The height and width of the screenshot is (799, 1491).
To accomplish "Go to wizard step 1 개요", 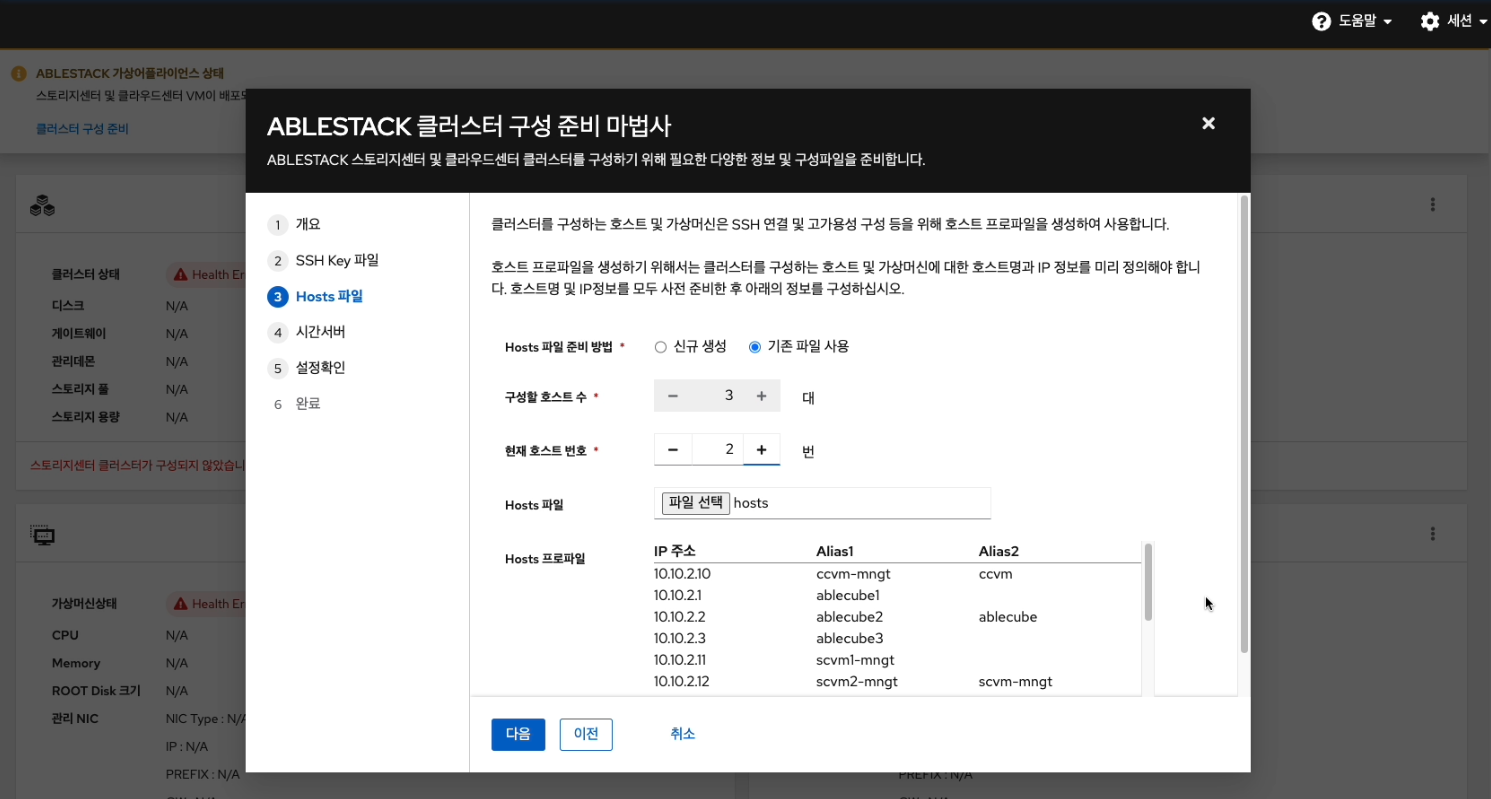I will tap(295, 224).
